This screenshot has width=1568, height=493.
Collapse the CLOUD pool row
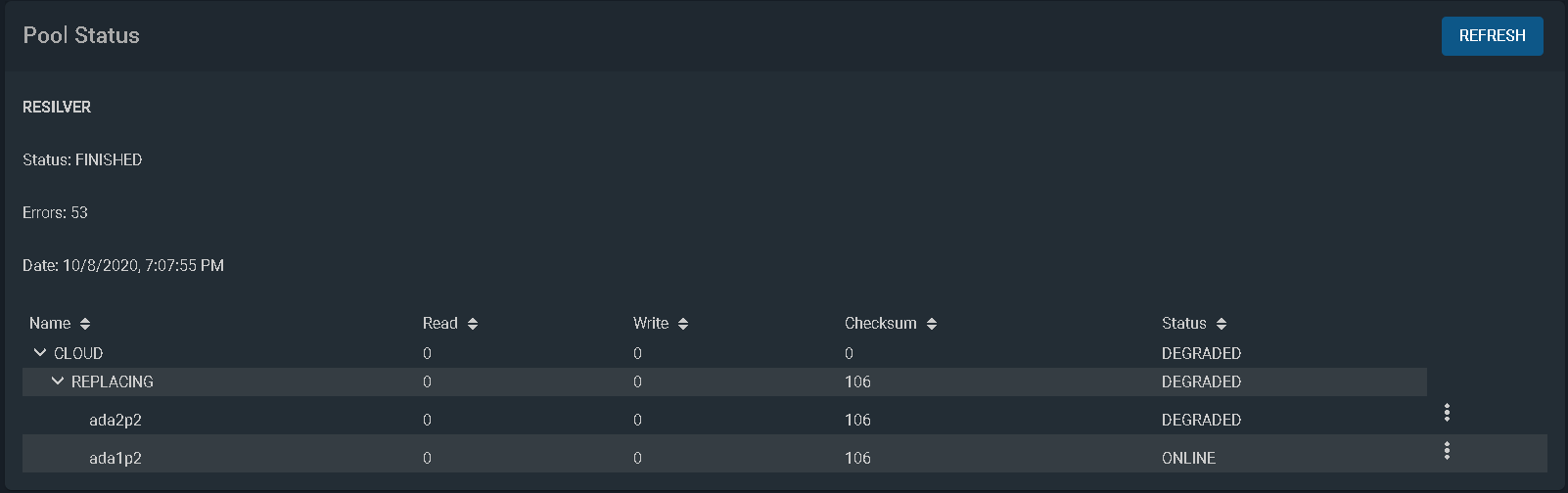[x=40, y=353]
